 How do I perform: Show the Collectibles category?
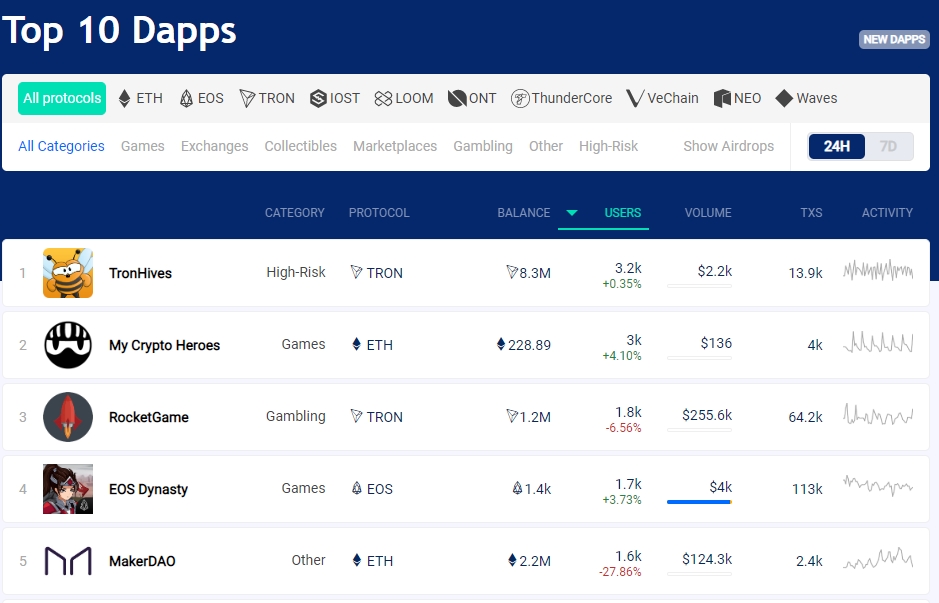pyautogui.click(x=301, y=146)
